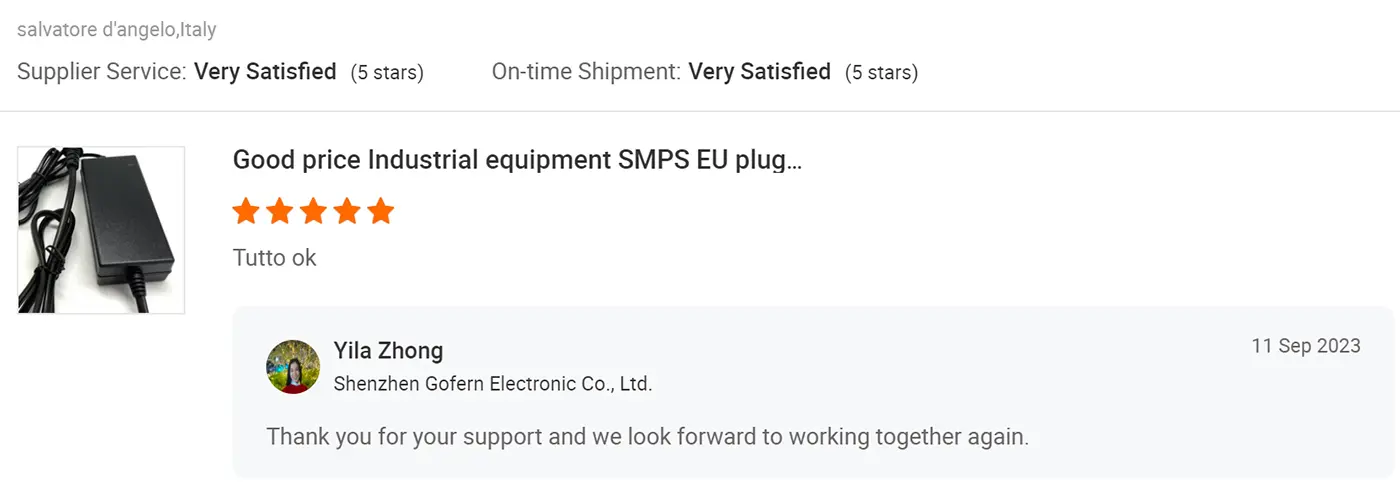Click the Supplier Service Very Satisfied rating
This screenshot has height=485, width=1400.
pyautogui.click(x=265, y=72)
